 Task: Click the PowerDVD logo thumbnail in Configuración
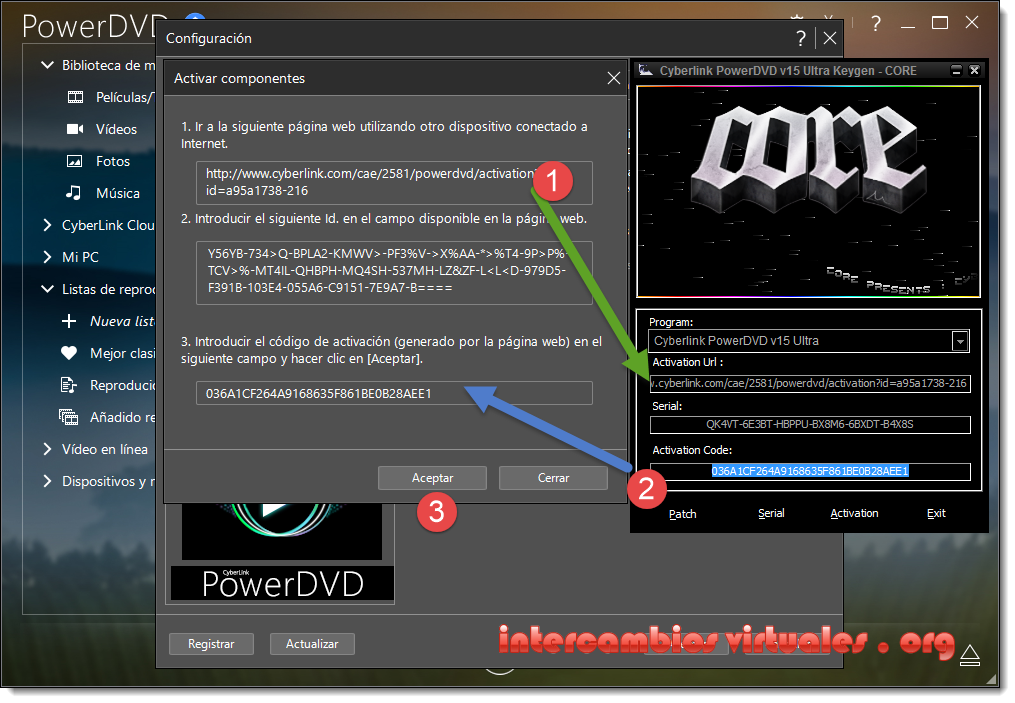pos(282,552)
